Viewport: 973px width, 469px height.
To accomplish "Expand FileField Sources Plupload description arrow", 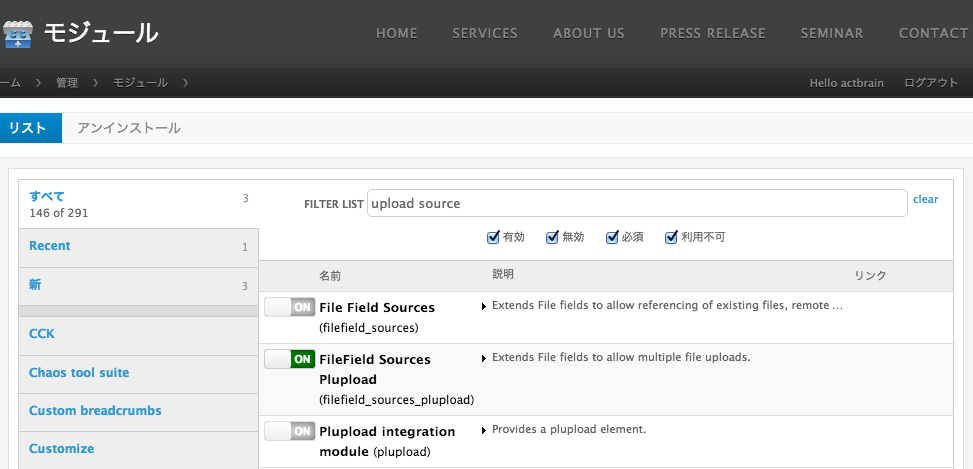I will (485, 357).
